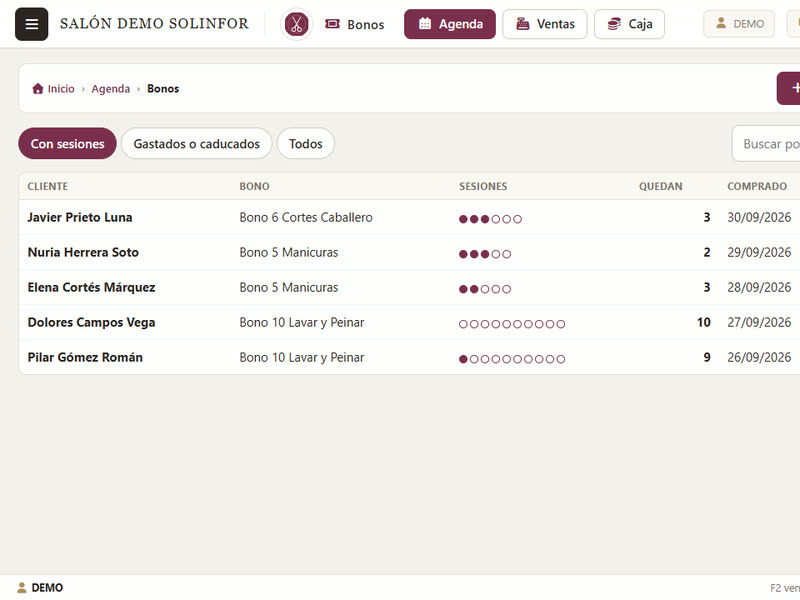Click the date 30/09/2026
800x600 pixels.
759,217
